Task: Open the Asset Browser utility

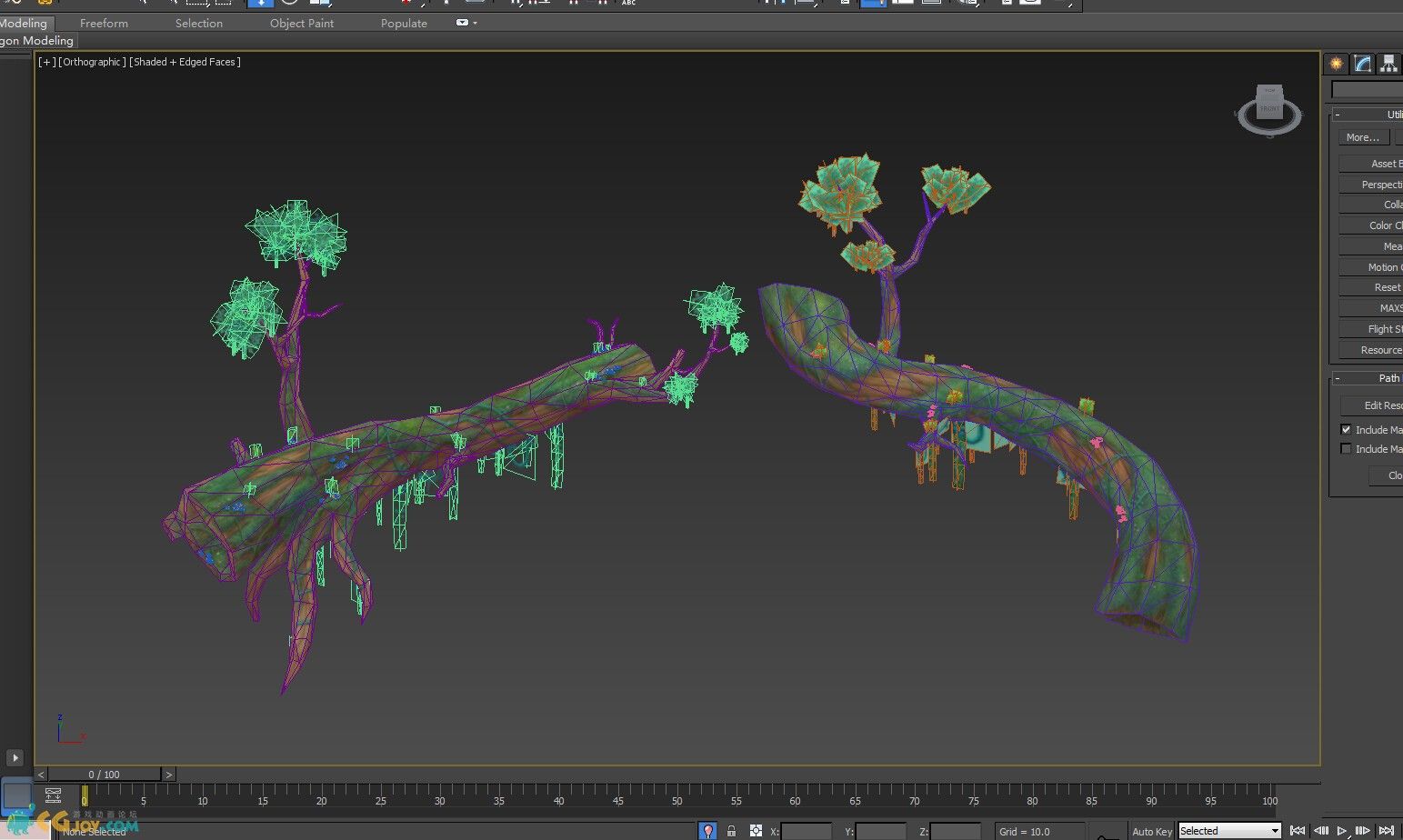Action: click(x=1371, y=164)
